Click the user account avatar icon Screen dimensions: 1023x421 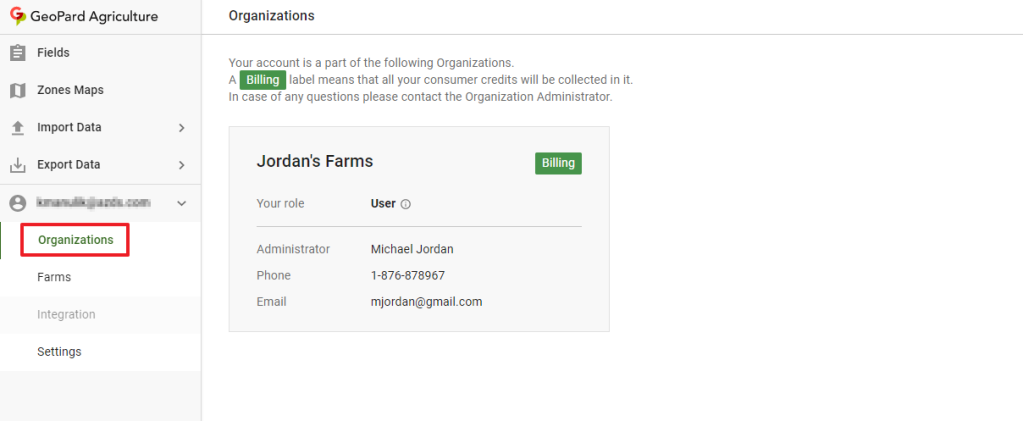point(17,203)
